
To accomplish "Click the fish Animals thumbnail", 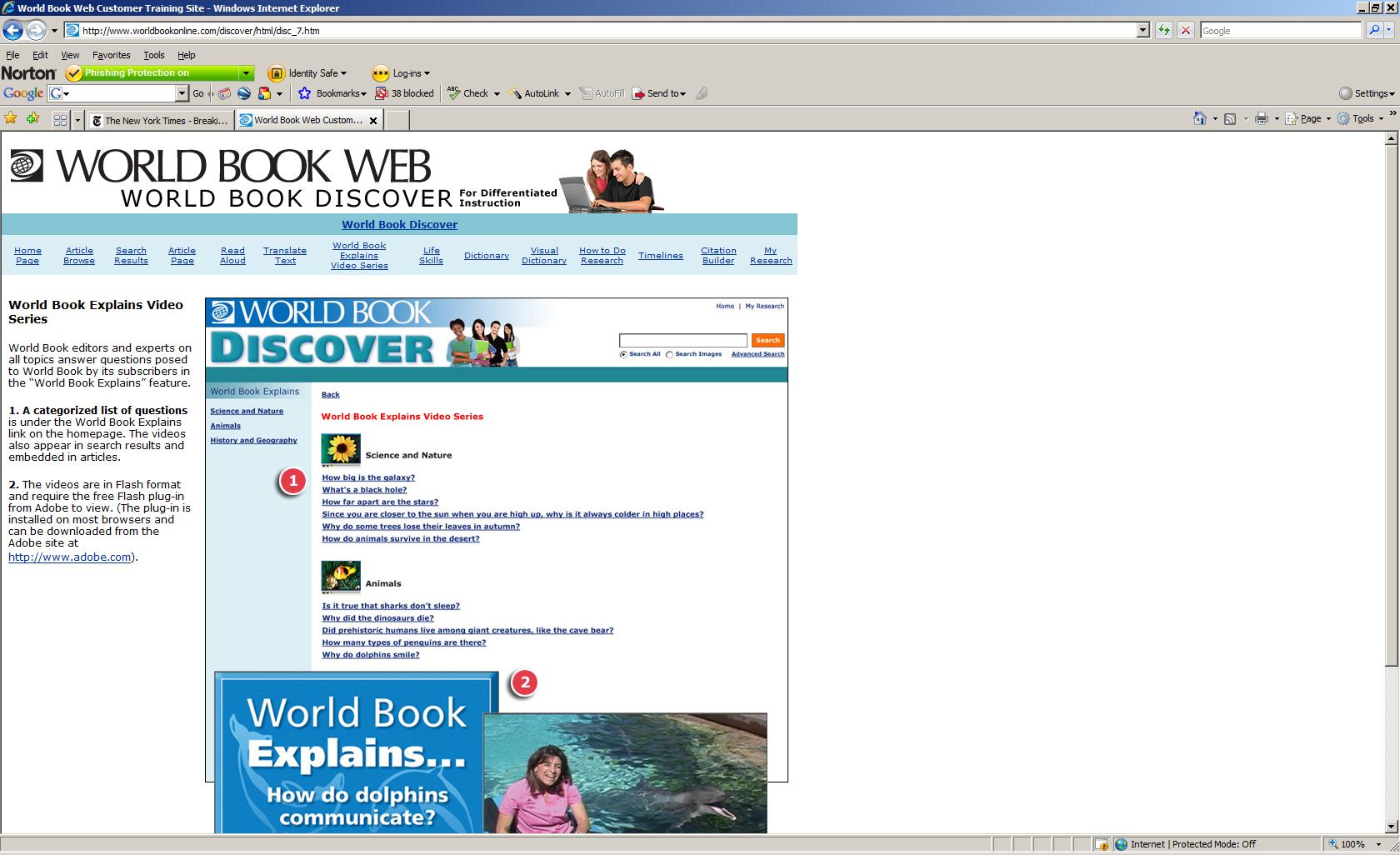I will [341, 577].
